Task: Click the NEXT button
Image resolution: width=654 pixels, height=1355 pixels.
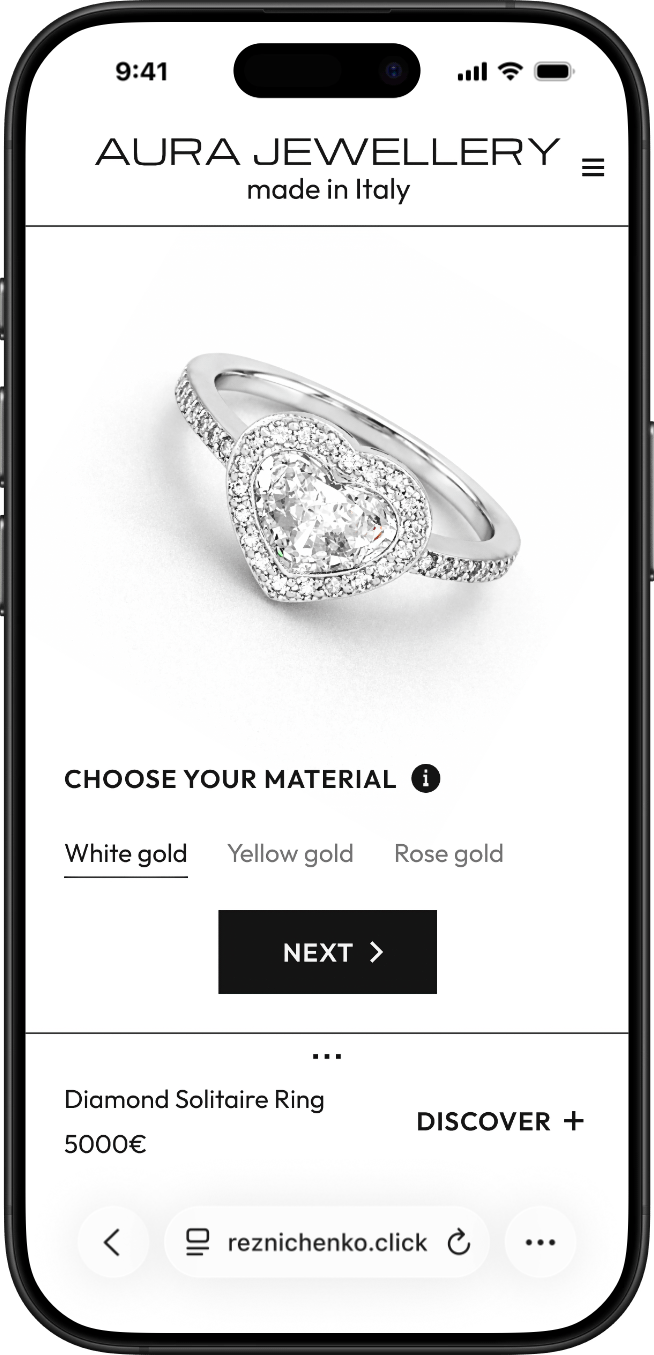Action: point(328,952)
